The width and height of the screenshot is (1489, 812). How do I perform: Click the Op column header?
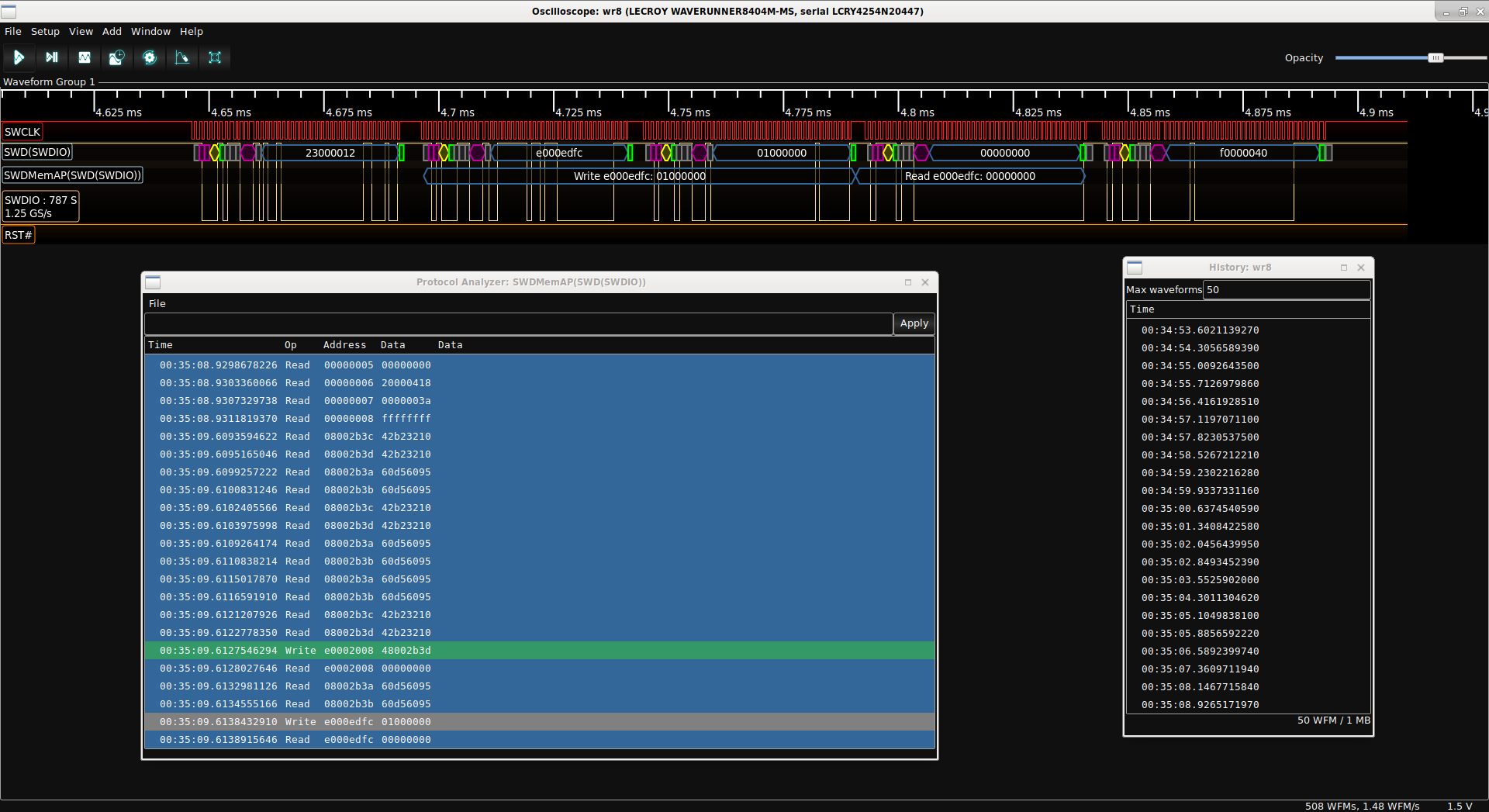click(291, 345)
